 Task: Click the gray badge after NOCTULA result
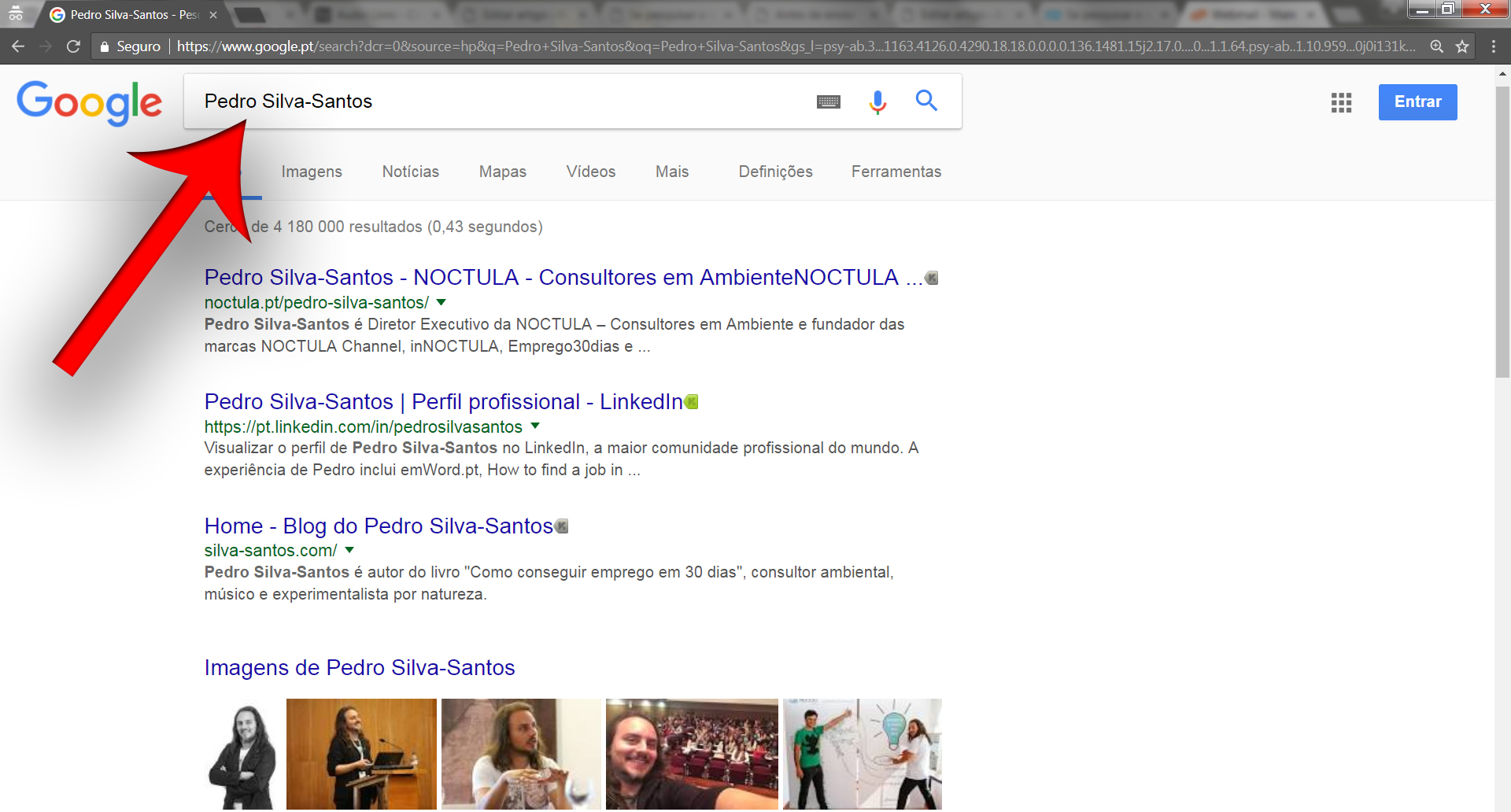[932, 278]
